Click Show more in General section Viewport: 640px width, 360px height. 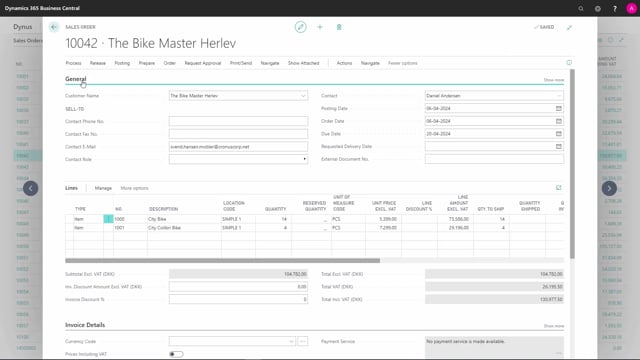[x=553, y=80]
